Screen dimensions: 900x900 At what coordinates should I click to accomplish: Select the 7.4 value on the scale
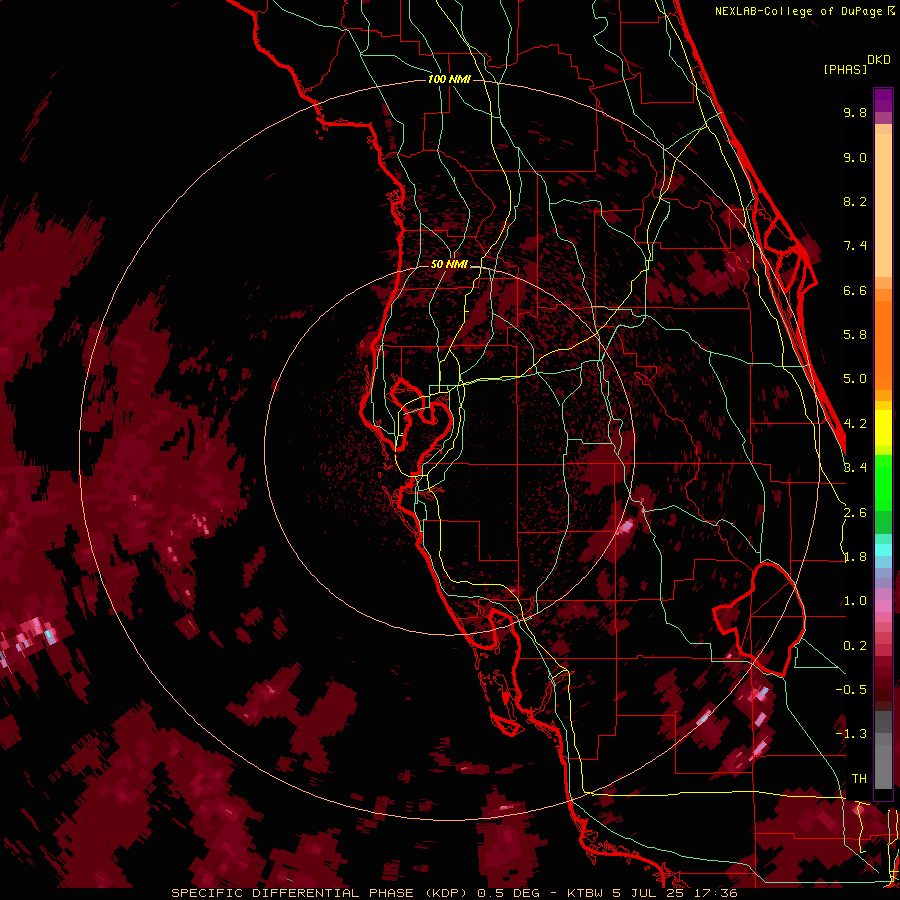pos(855,246)
